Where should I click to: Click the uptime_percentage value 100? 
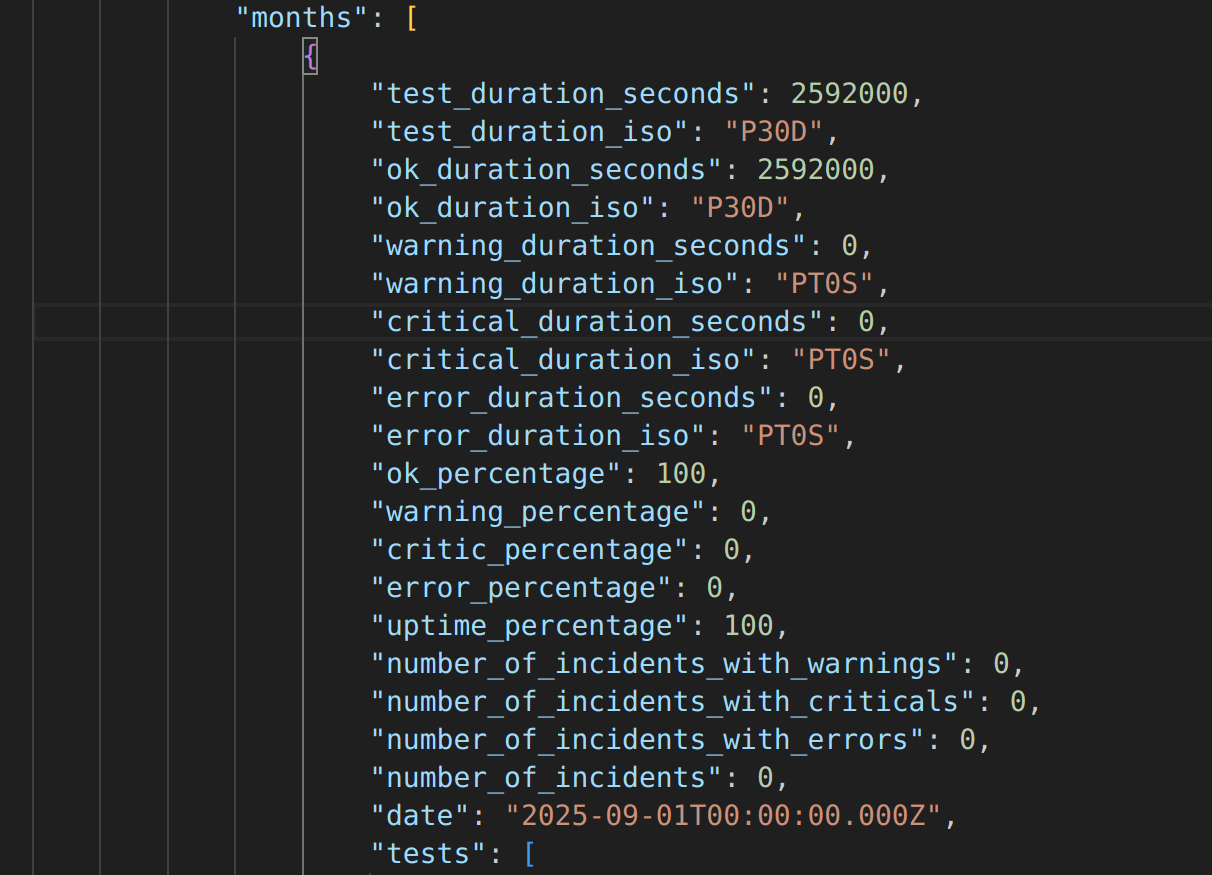pos(748,626)
